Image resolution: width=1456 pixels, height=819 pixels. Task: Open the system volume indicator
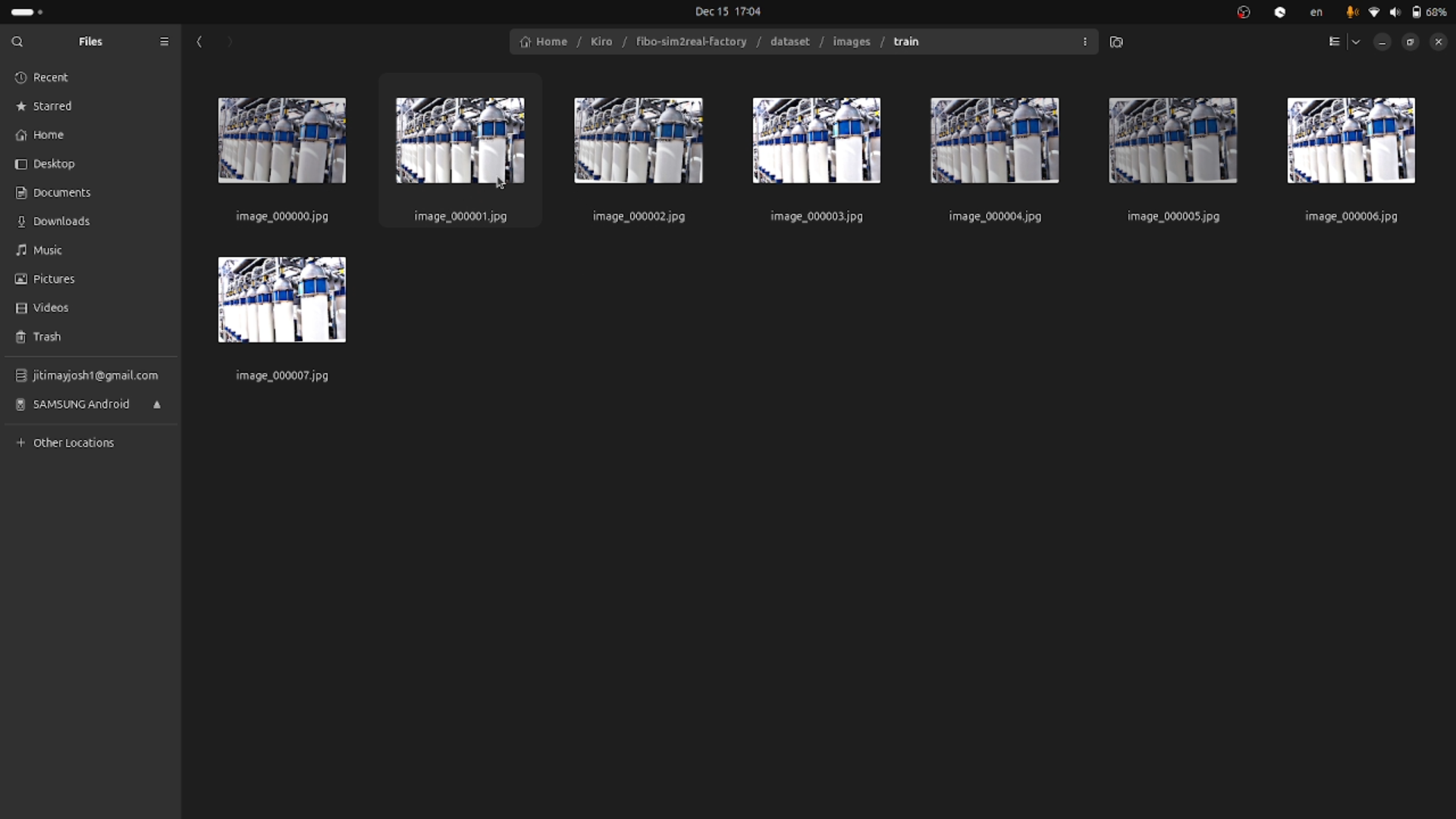coord(1395,12)
